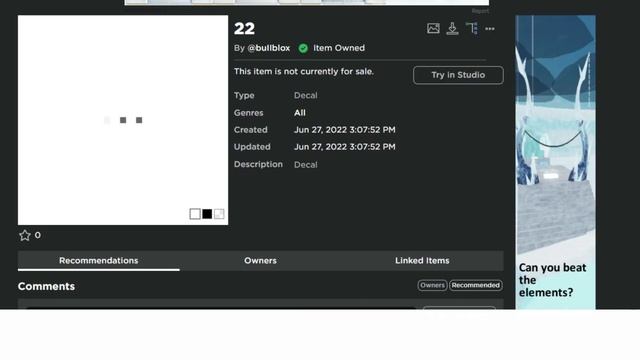
Task: Click the favorites count 0
Action: coord(38,235)
